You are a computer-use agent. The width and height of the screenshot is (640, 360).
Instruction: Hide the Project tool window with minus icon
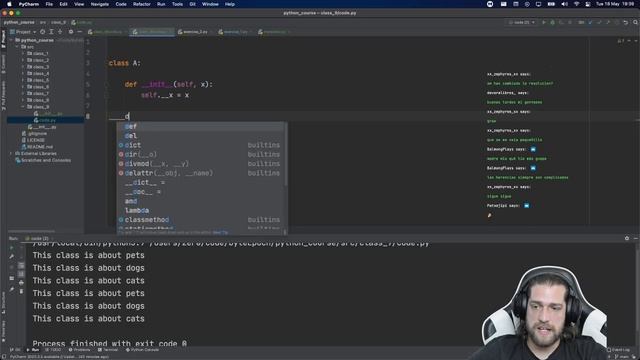coord(80,31)
